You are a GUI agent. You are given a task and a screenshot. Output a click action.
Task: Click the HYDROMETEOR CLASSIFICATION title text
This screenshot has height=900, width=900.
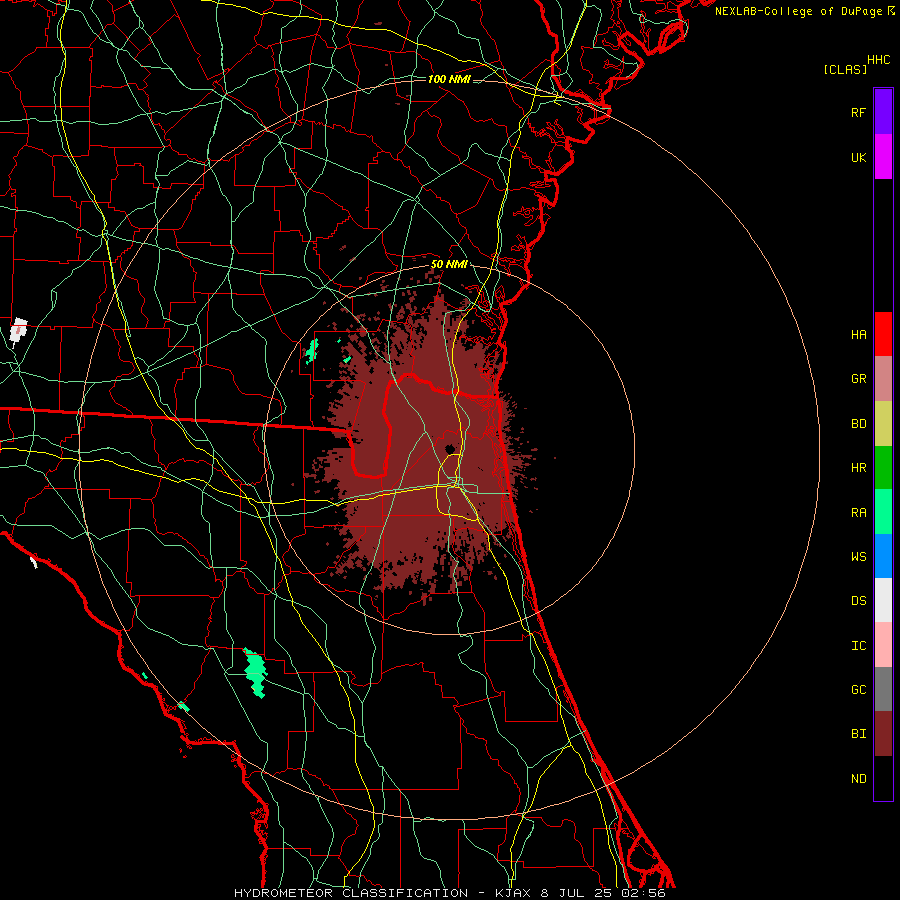(351, 893)
